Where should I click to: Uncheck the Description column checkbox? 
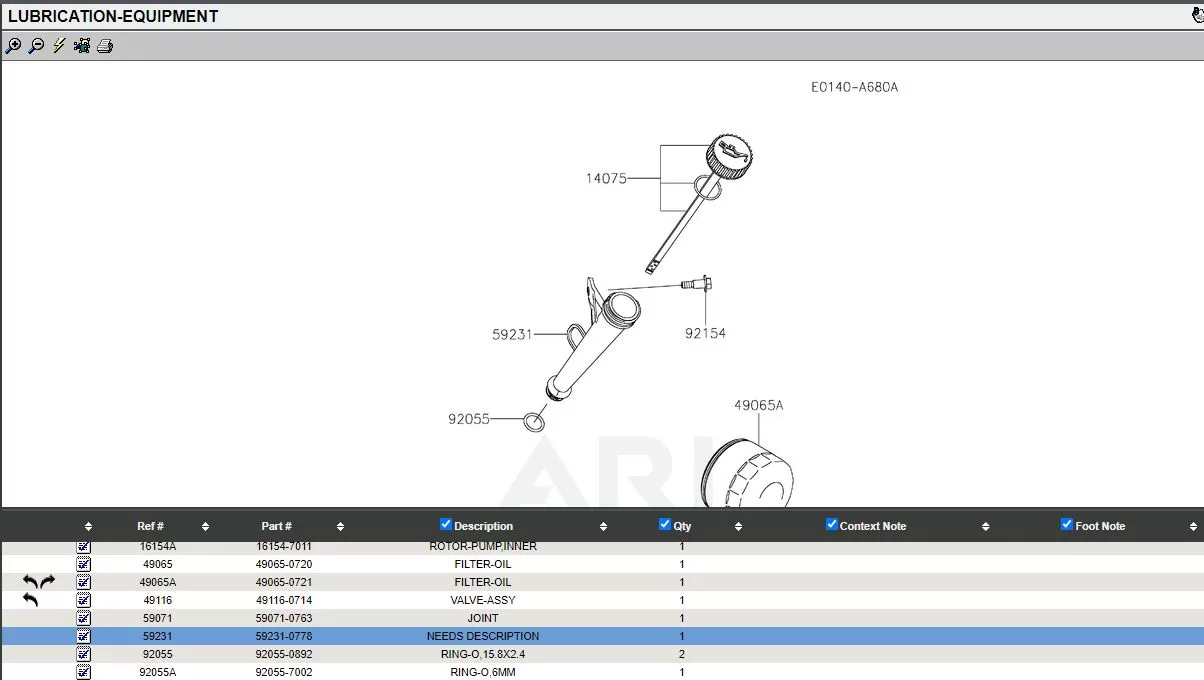pos(446,524)
